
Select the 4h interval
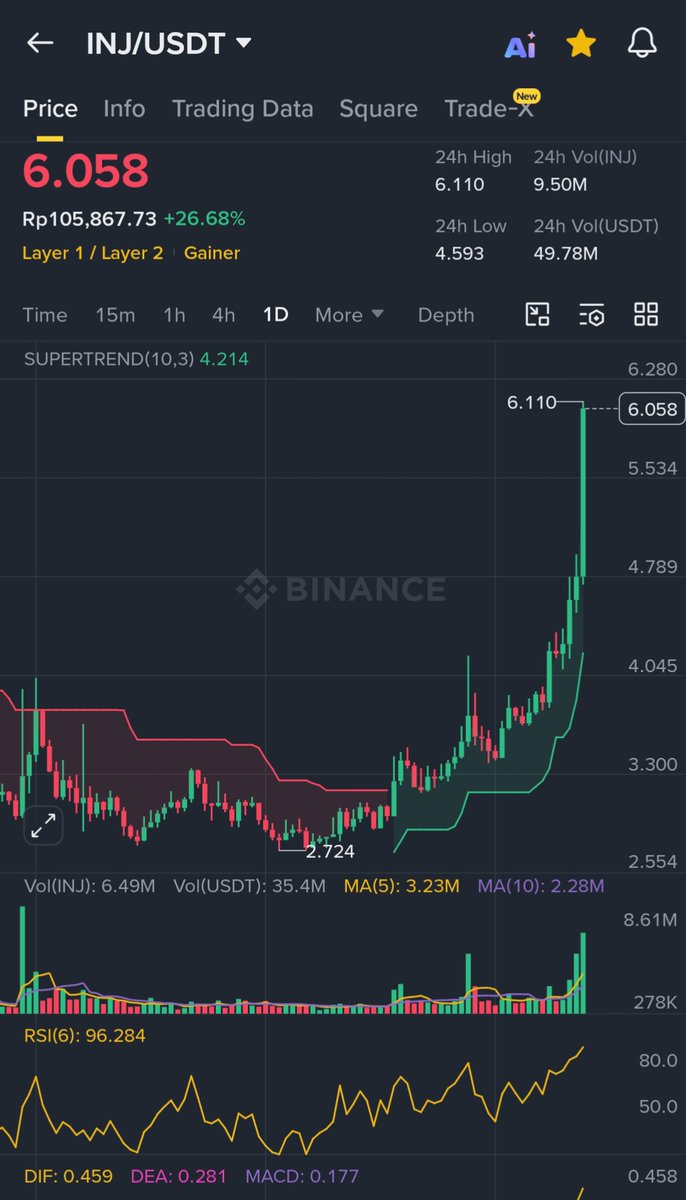click(223, 315)
